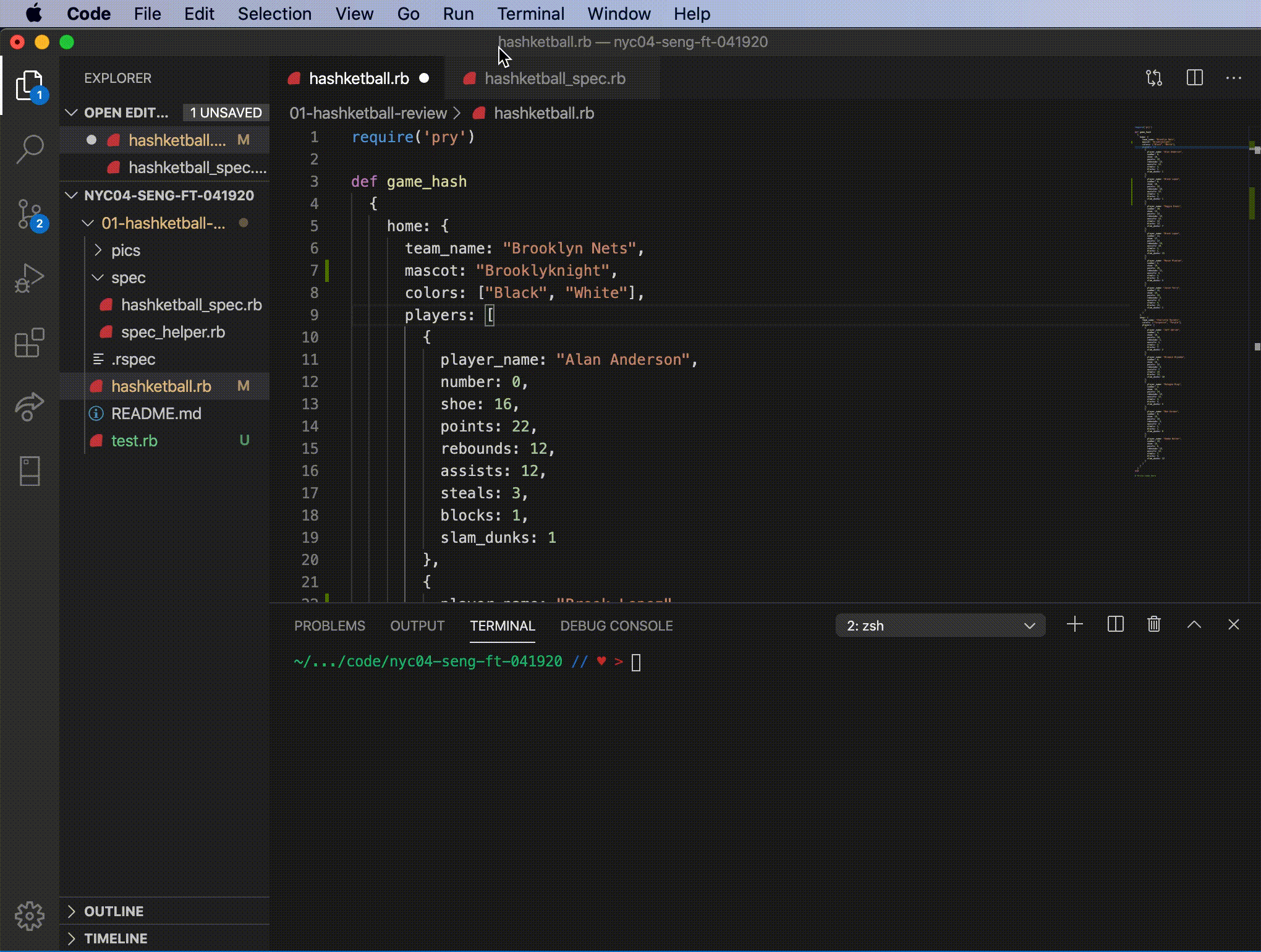
Task: Open the Run menu
Action: pyautogui.click(x=458, y=14)
